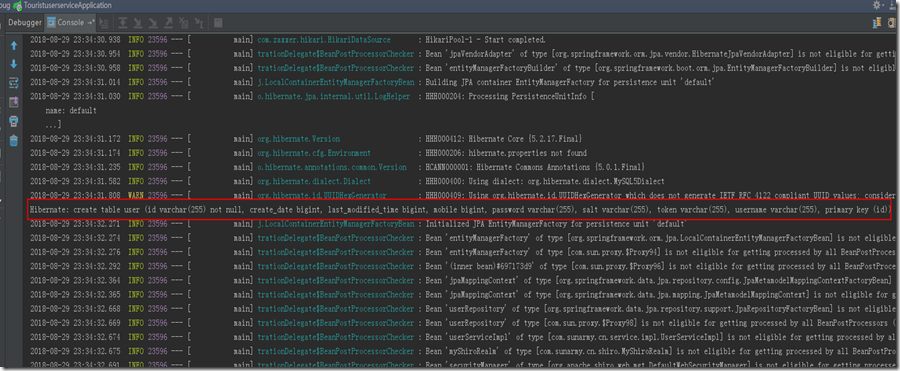Viewport: 900px width, 371px height.
Task: Click timestamp 2018-08-29 23:34:30.938
Action: coord(75,40)
